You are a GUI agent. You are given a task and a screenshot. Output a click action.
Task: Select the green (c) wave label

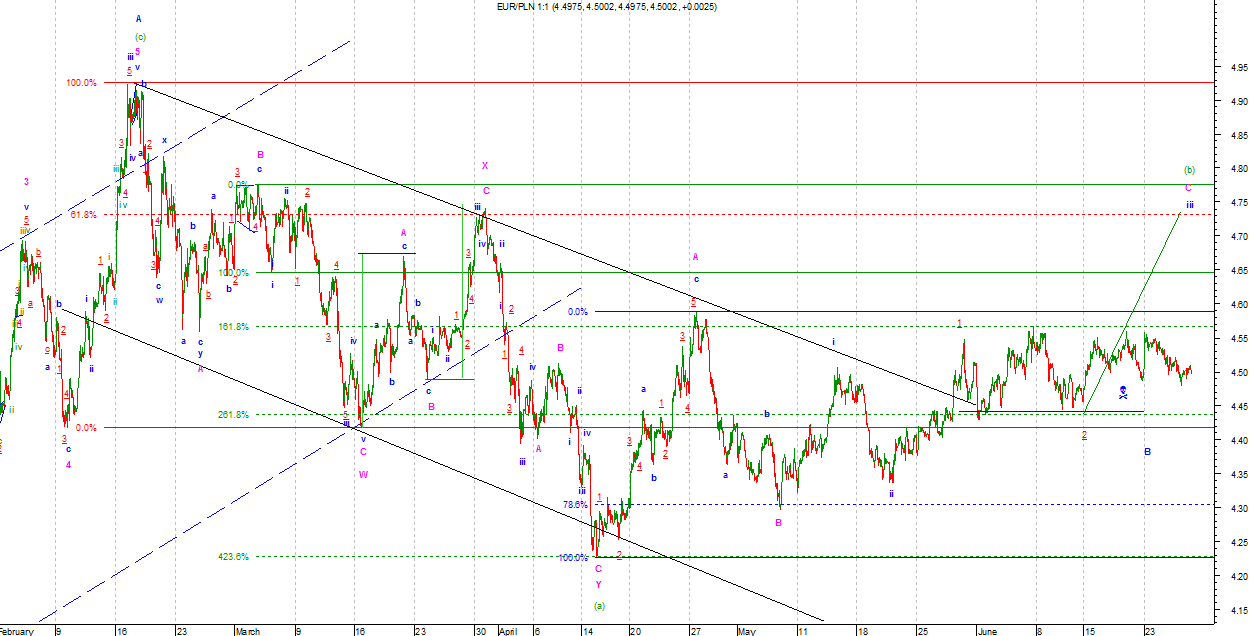click(x=140, y=37)
